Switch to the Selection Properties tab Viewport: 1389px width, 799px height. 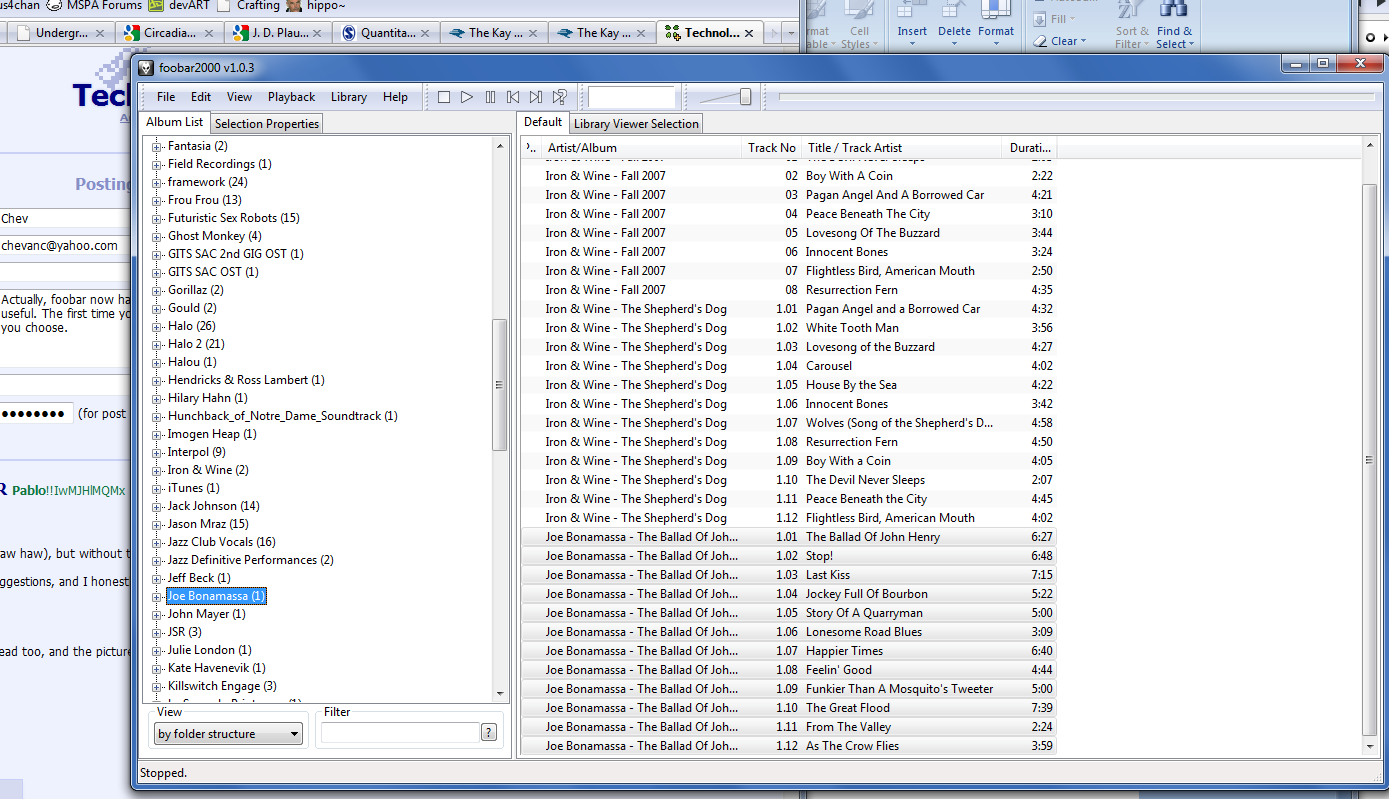tap(267, 124)
